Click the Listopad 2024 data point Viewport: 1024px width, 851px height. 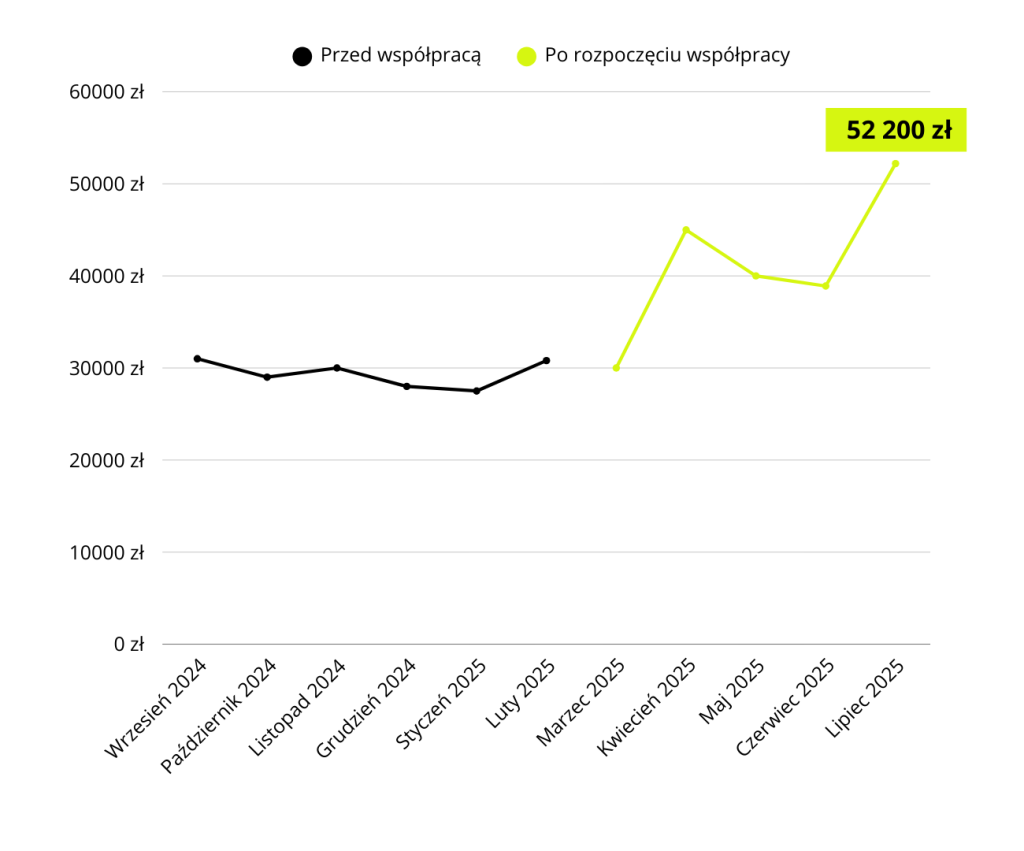[337, 368]
